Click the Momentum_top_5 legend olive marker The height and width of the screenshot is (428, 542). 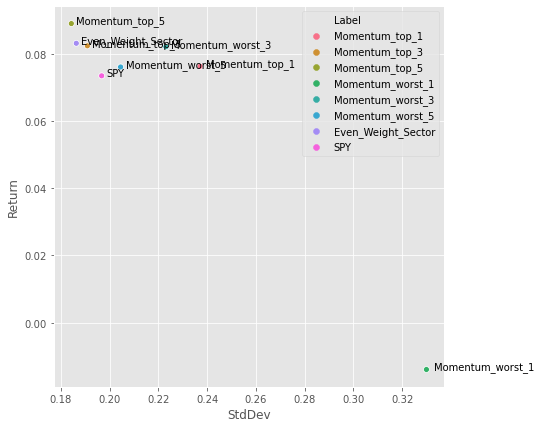(x=316, y=68)
